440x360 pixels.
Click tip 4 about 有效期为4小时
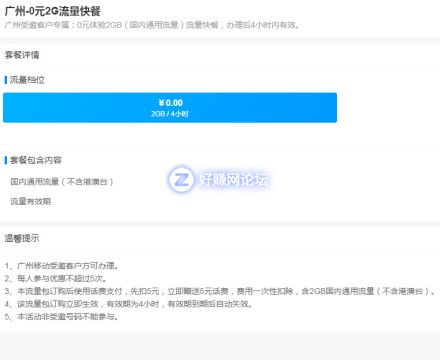[x=129, y=304]
